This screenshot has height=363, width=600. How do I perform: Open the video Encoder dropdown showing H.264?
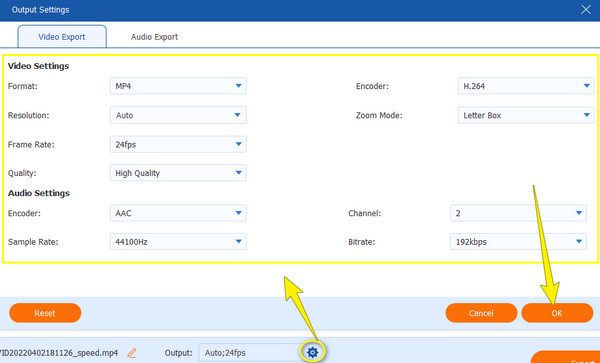526,86
